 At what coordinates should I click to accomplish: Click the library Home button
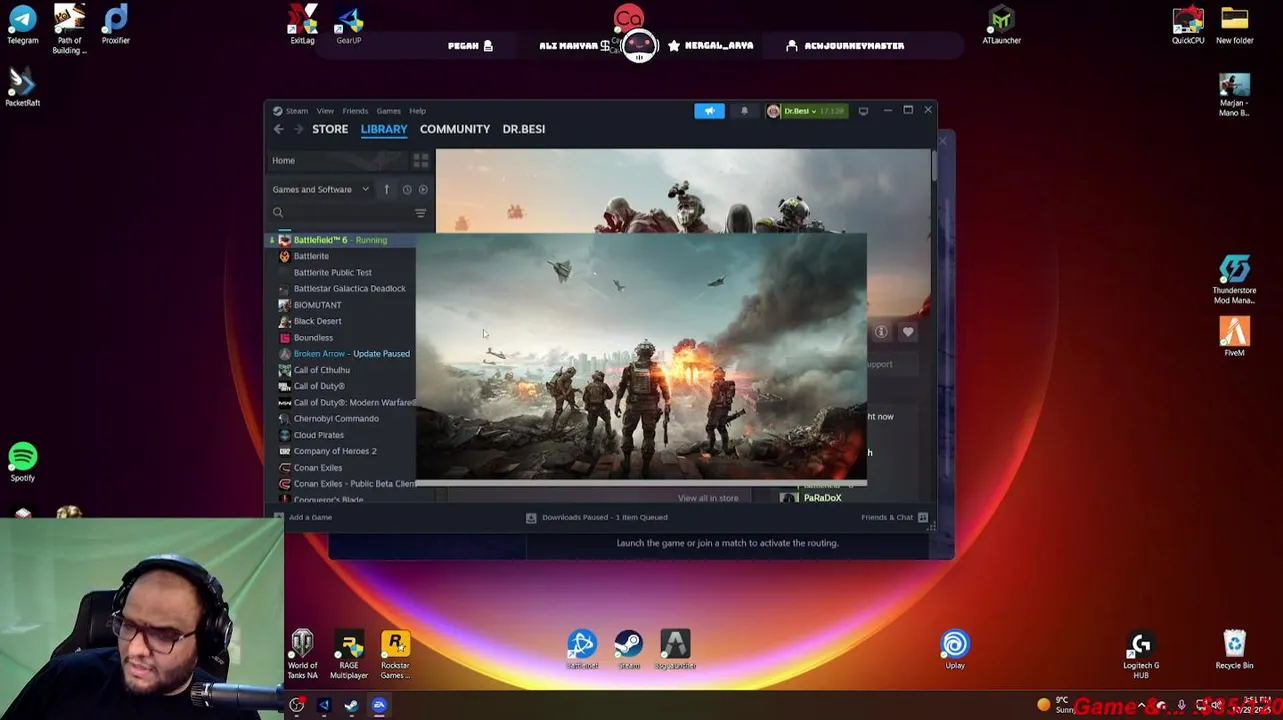click(337, 160)
